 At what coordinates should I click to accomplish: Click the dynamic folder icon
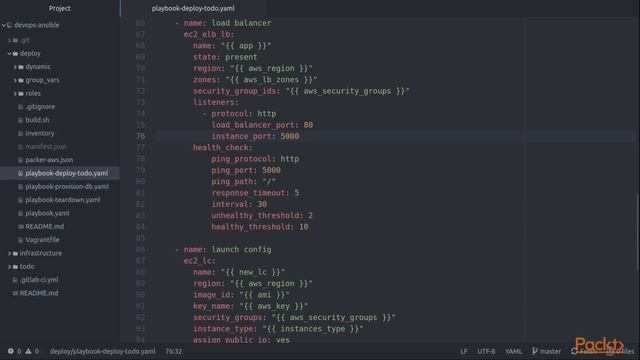point(21,67)
